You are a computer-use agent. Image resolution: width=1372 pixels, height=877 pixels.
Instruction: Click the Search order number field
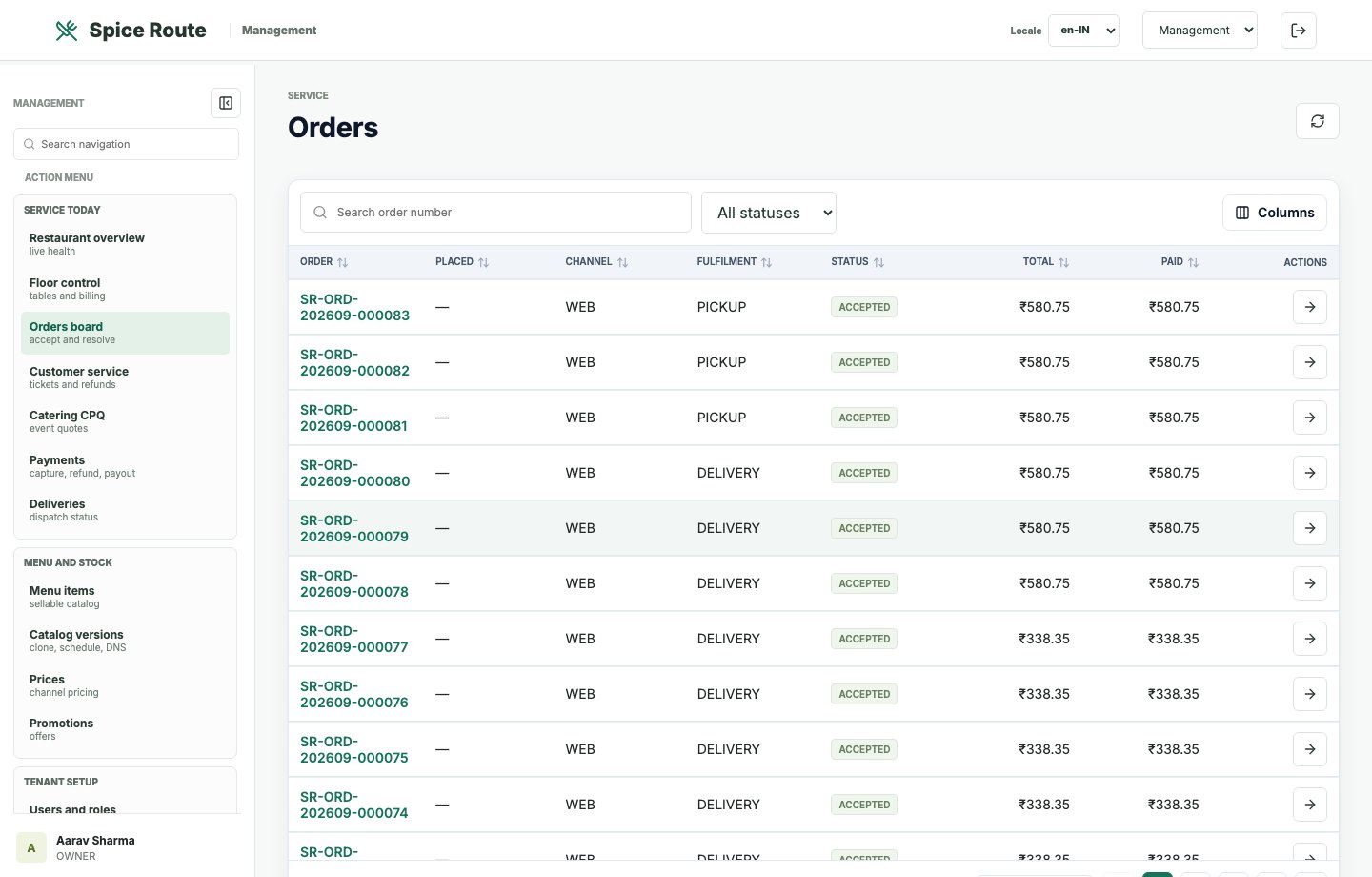495,213
